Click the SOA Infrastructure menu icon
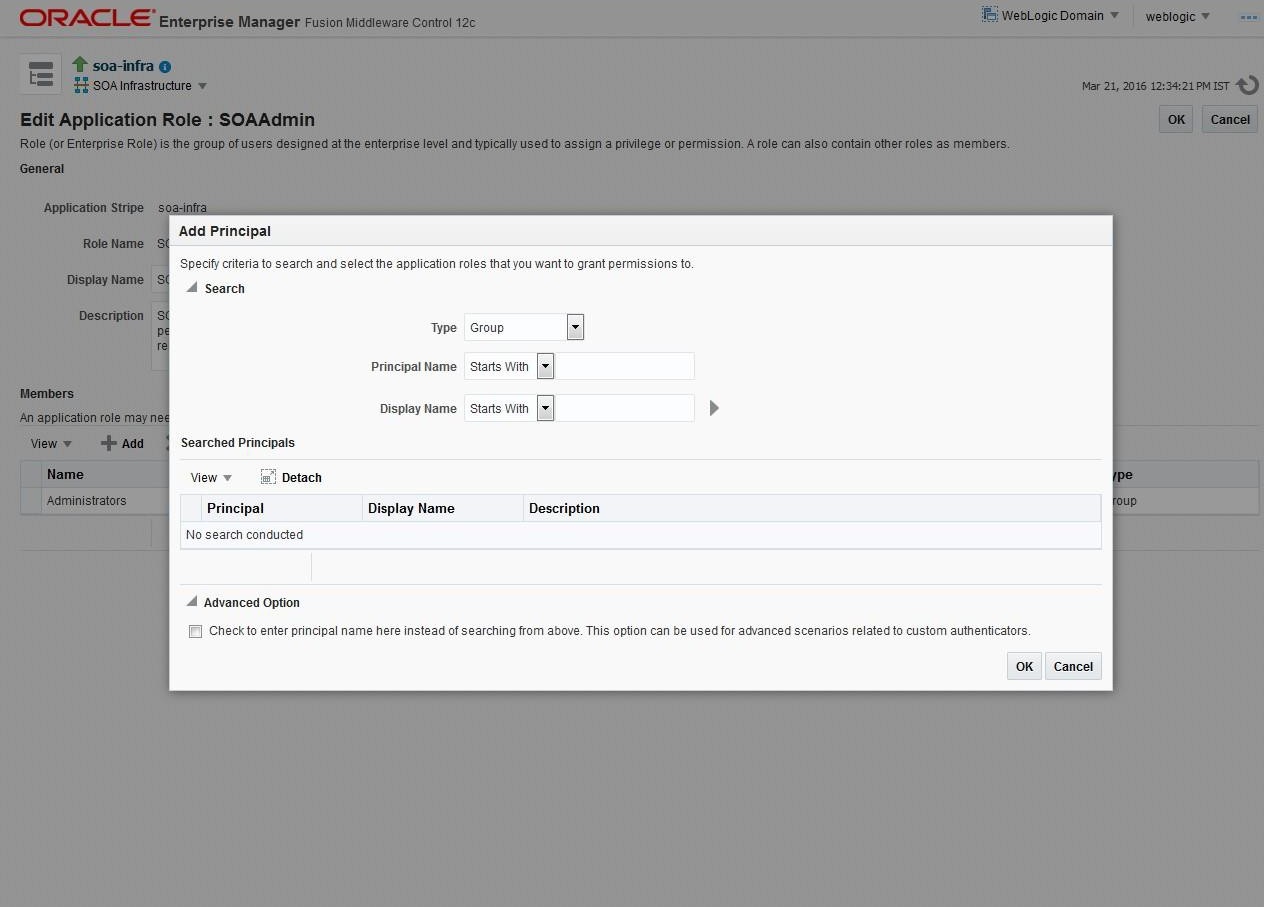1264x907 pixels. pyautogui.click(x=81, y=86)
